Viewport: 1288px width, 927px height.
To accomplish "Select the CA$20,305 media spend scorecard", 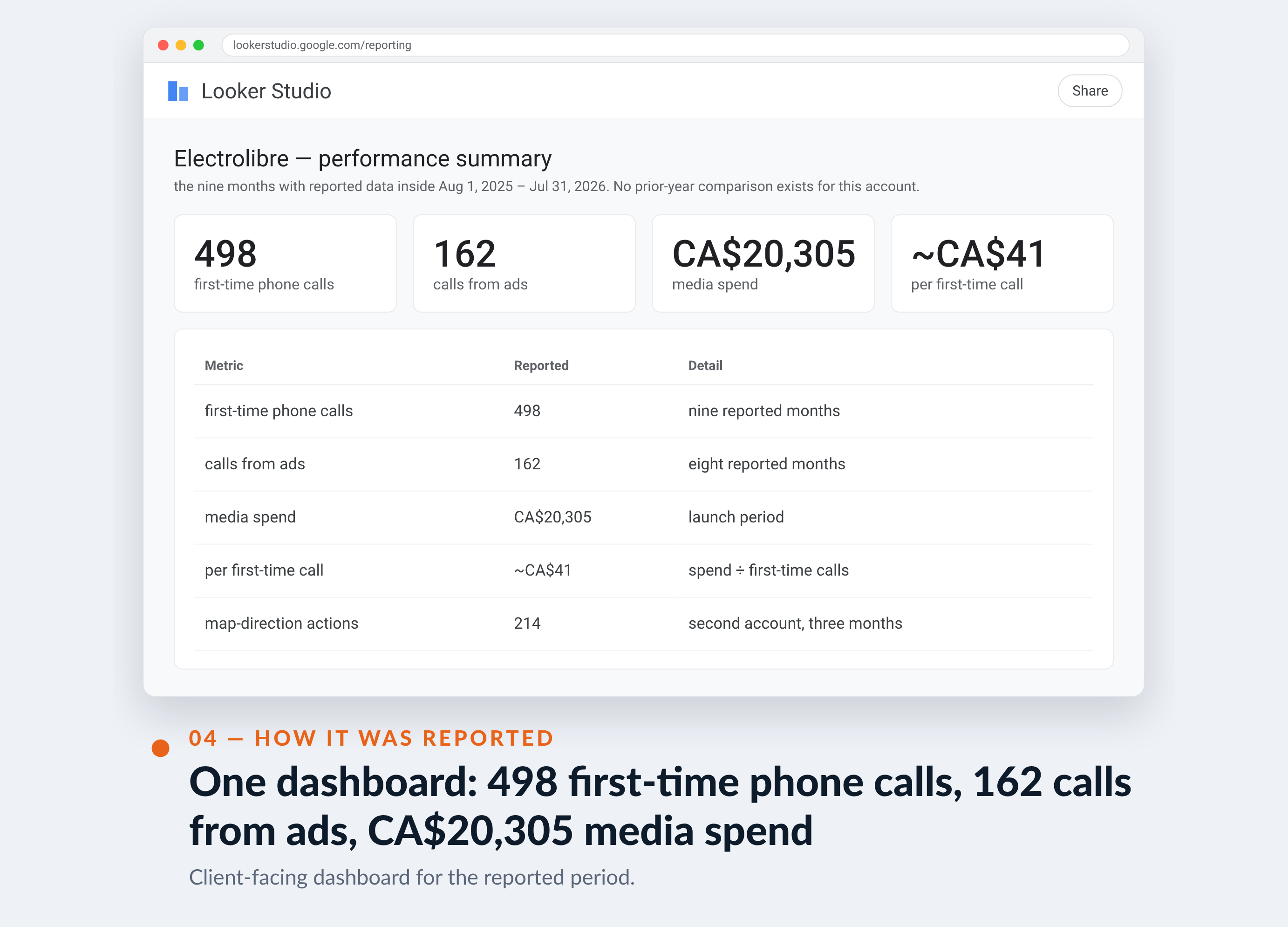I will (x=763, y=263).
